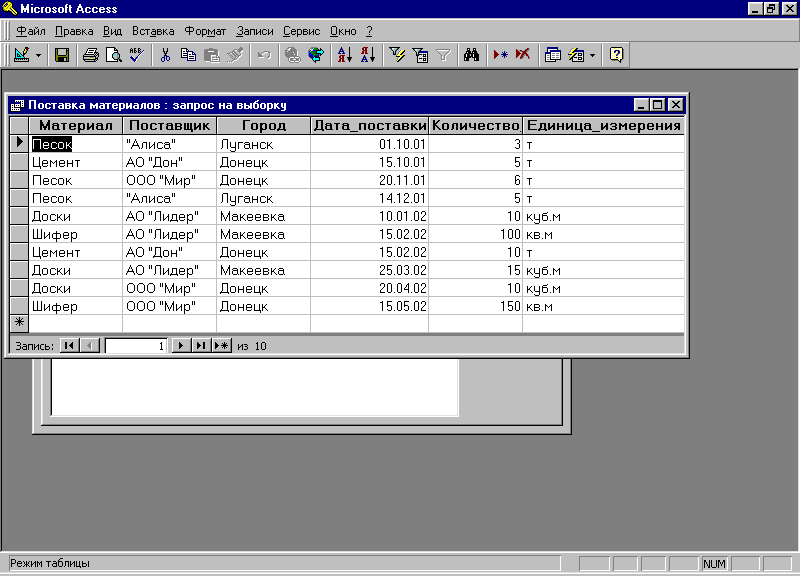Toggle the Apply Filter funnel icon
This screenshot has height=576, width=800.
click(x=443, y=55)
